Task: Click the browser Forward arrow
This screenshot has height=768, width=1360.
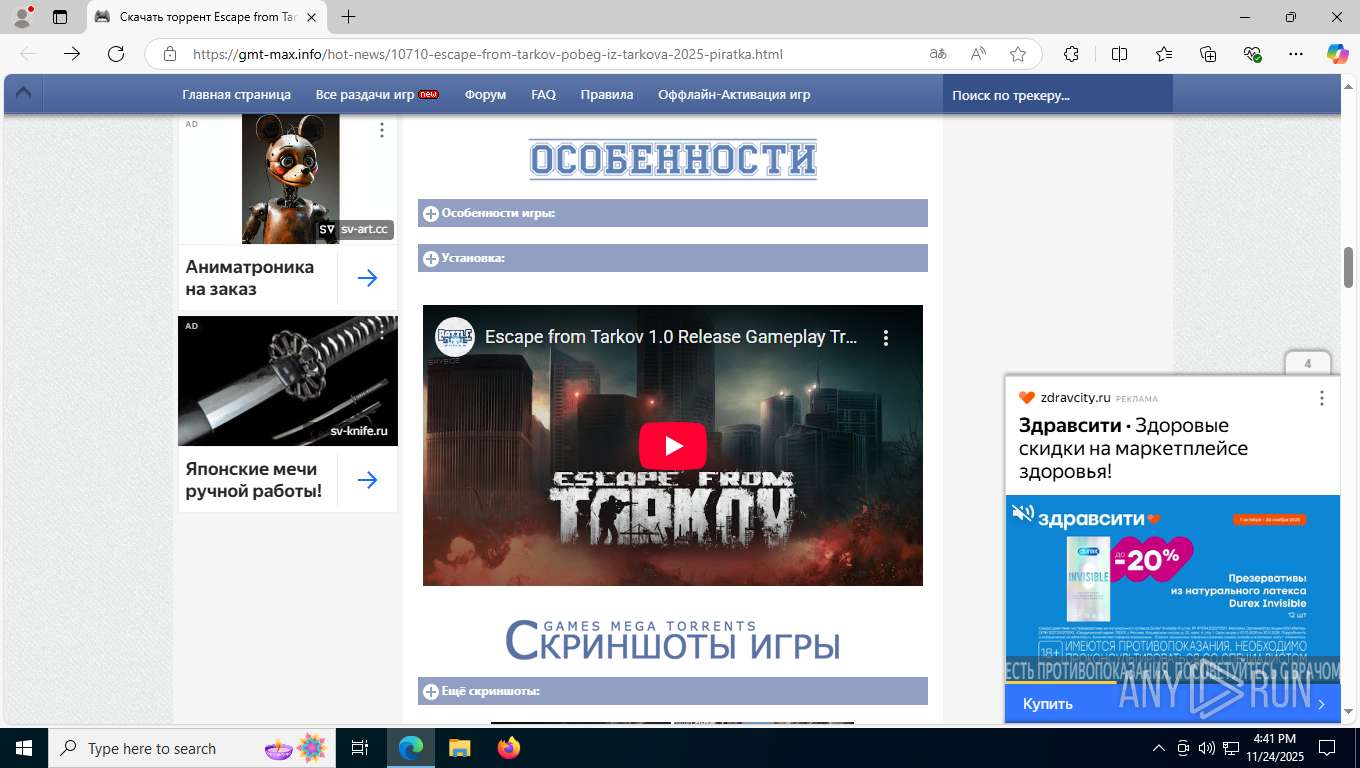Action: [x=72, y=54]
